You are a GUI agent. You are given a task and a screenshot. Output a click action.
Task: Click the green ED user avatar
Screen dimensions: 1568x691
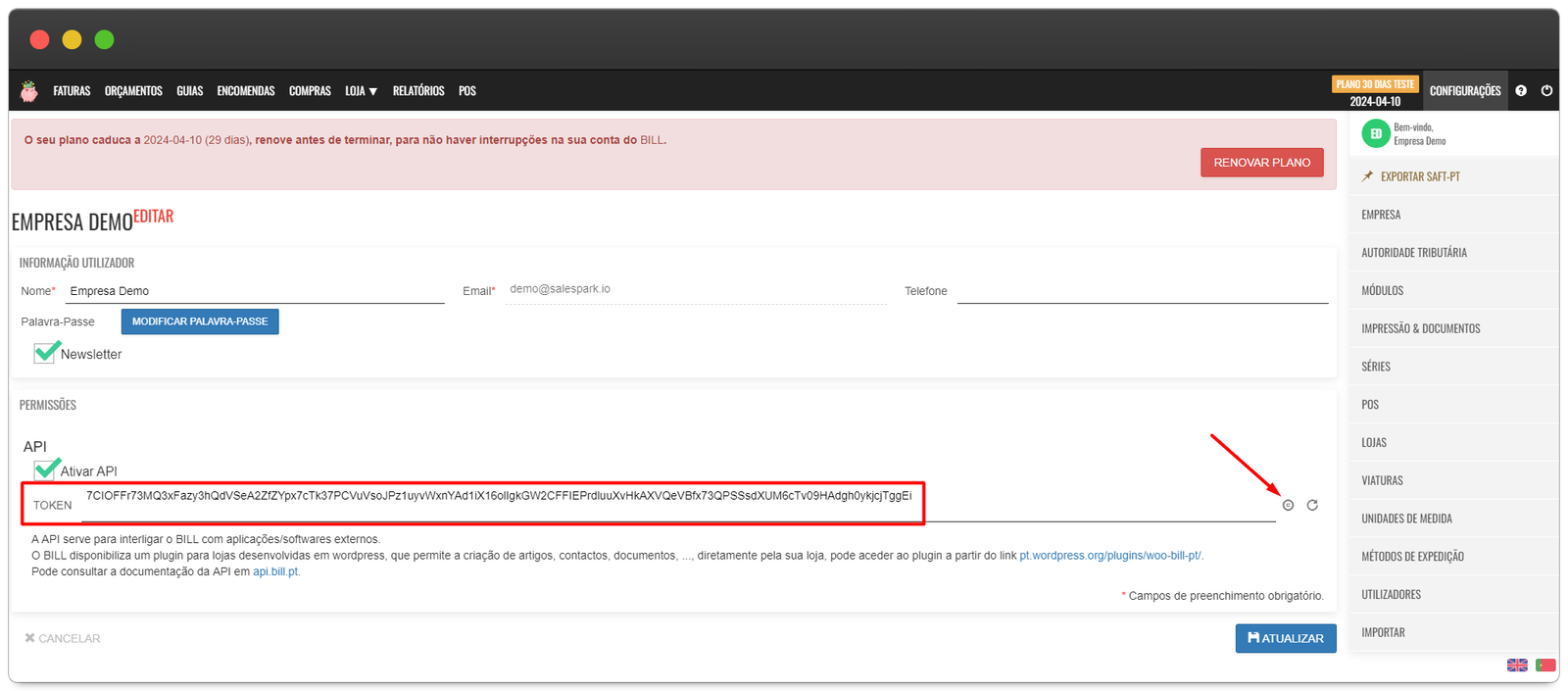tap(1376, 134)
